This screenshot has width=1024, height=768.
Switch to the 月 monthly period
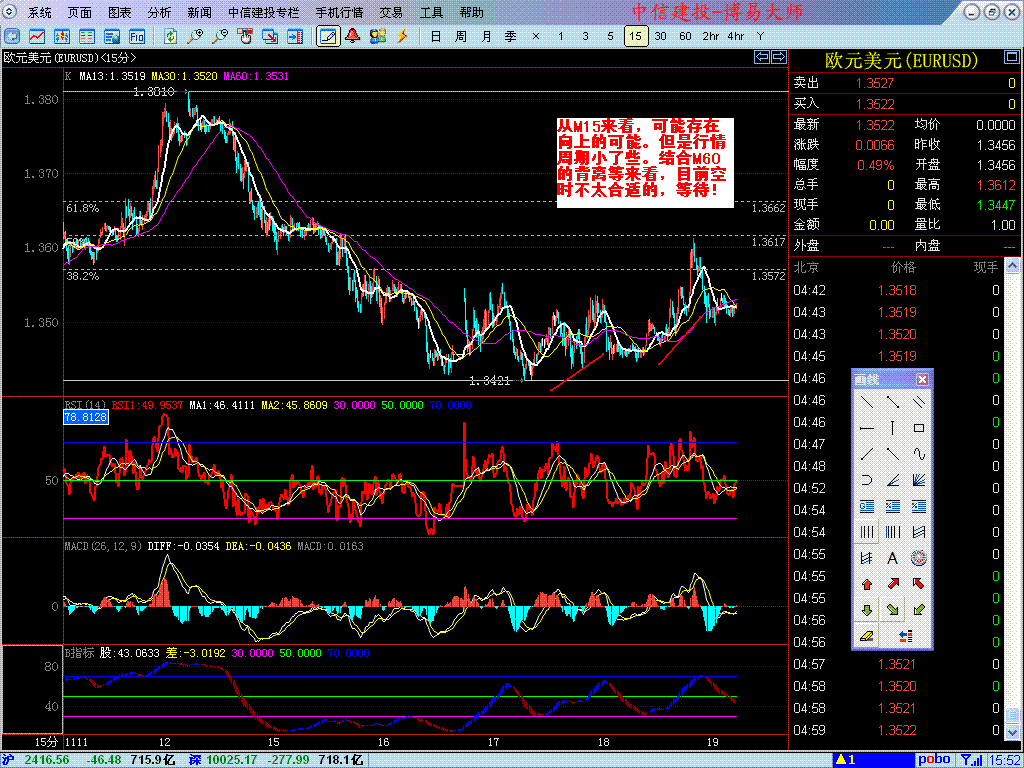(x=486, y=36)
